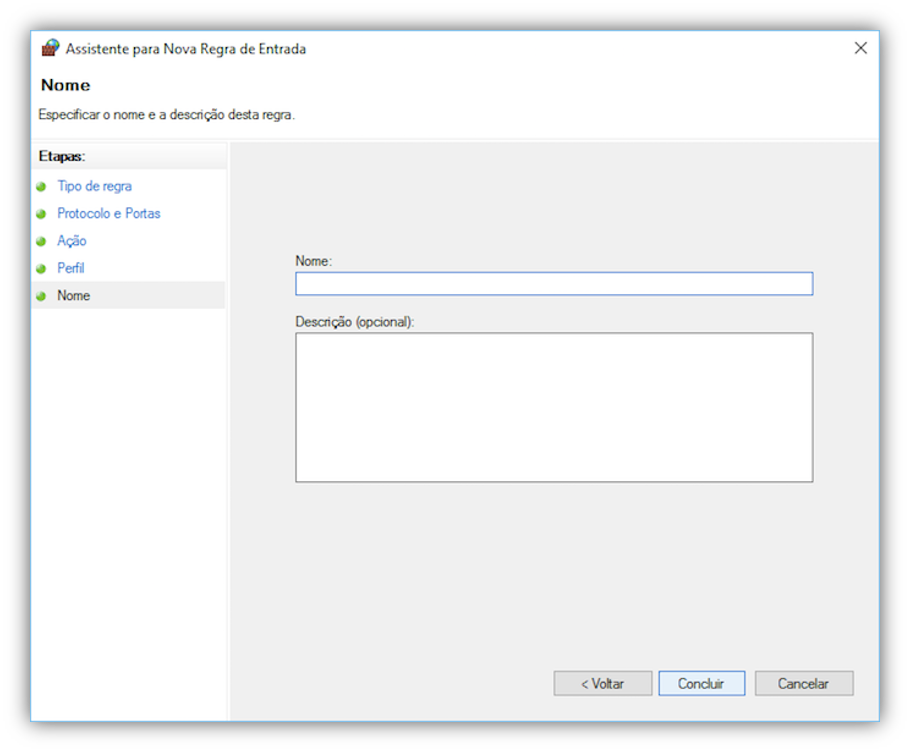This screenshot has width=910, height=752.
Task: Click the "Nome:" field label
Action: [x=313, y=261]
